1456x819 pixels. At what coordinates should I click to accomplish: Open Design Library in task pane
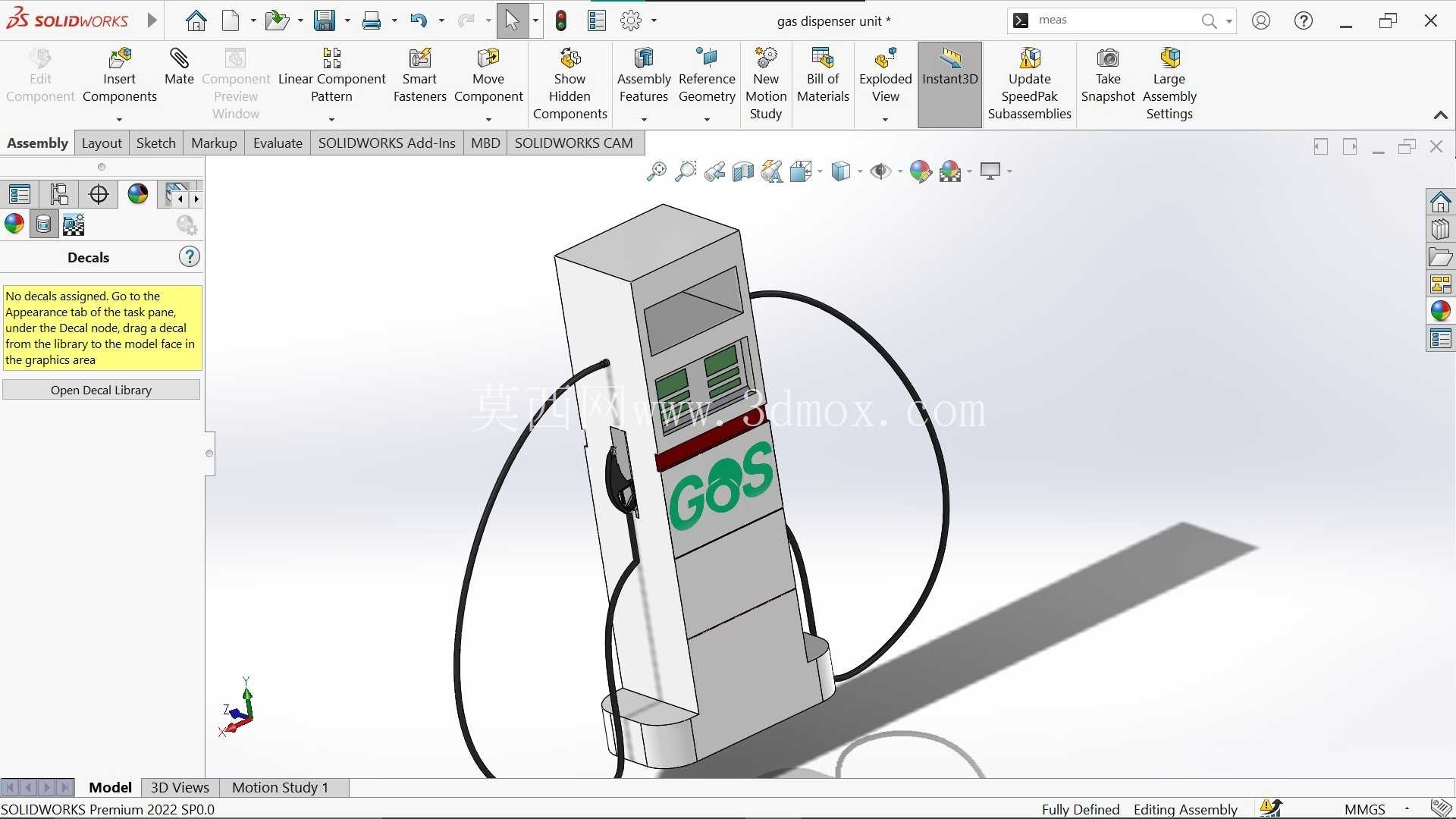[1440, 229]
